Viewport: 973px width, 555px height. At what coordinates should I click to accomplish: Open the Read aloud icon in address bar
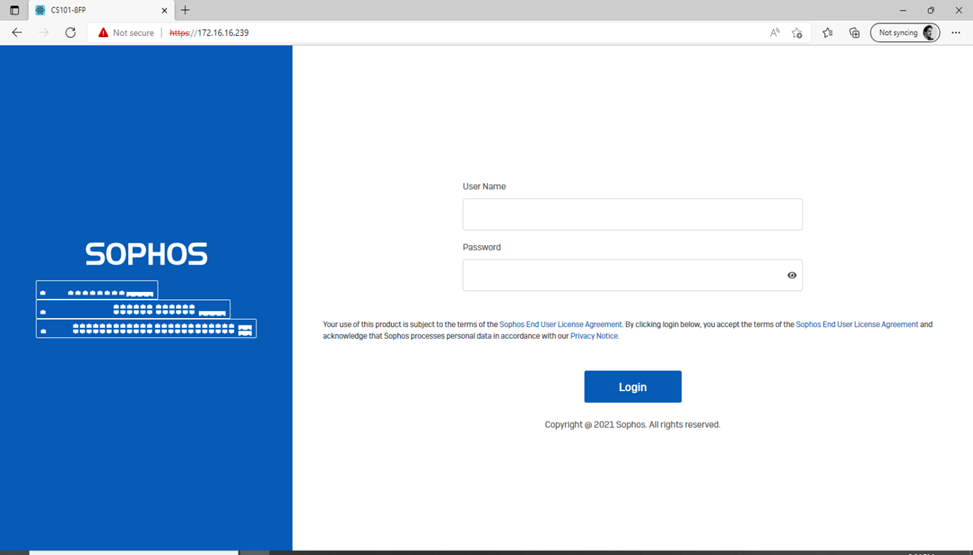[x=774, y=32]
